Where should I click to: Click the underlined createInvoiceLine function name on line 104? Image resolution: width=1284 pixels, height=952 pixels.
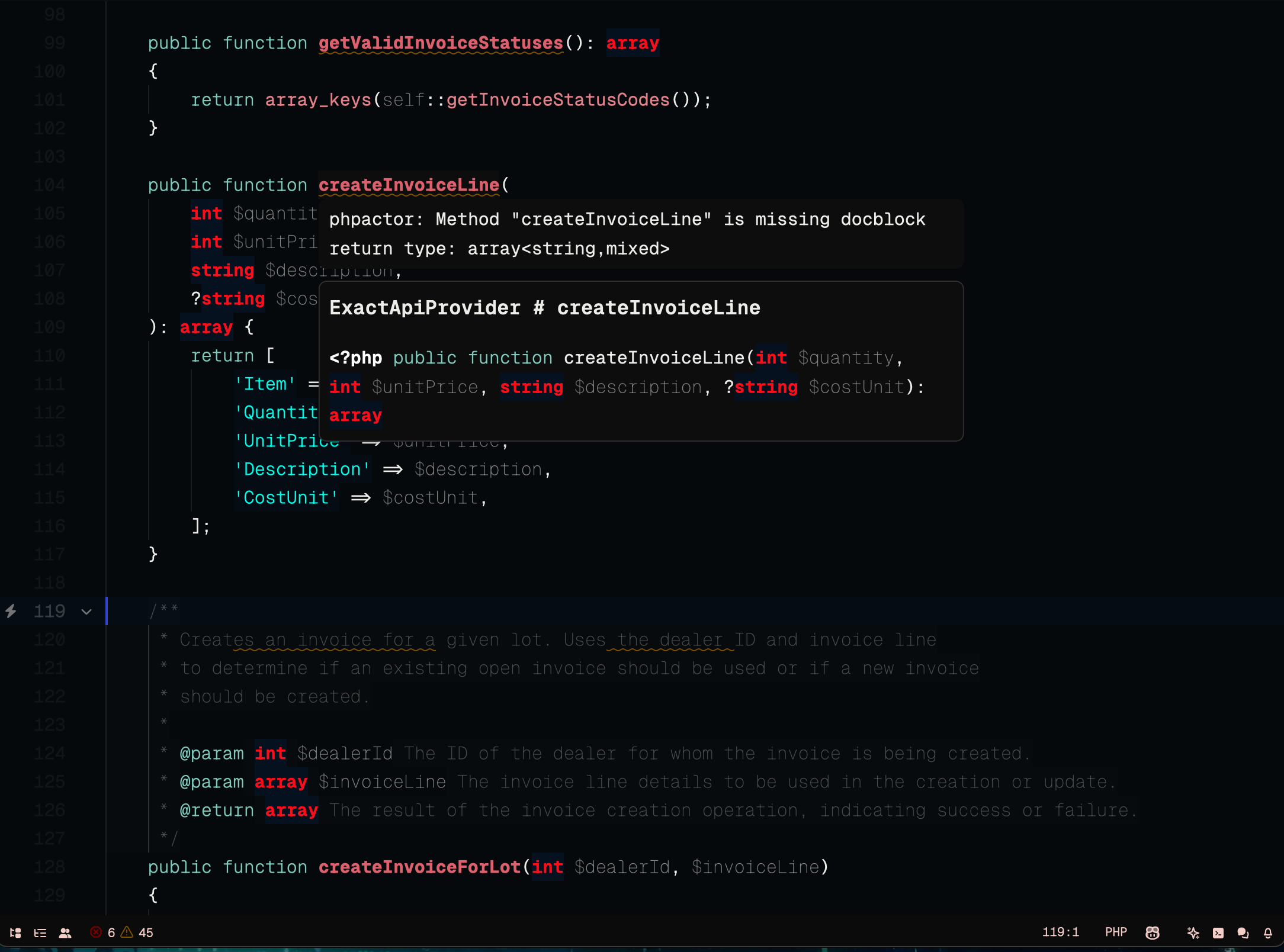tap(409, 185)
